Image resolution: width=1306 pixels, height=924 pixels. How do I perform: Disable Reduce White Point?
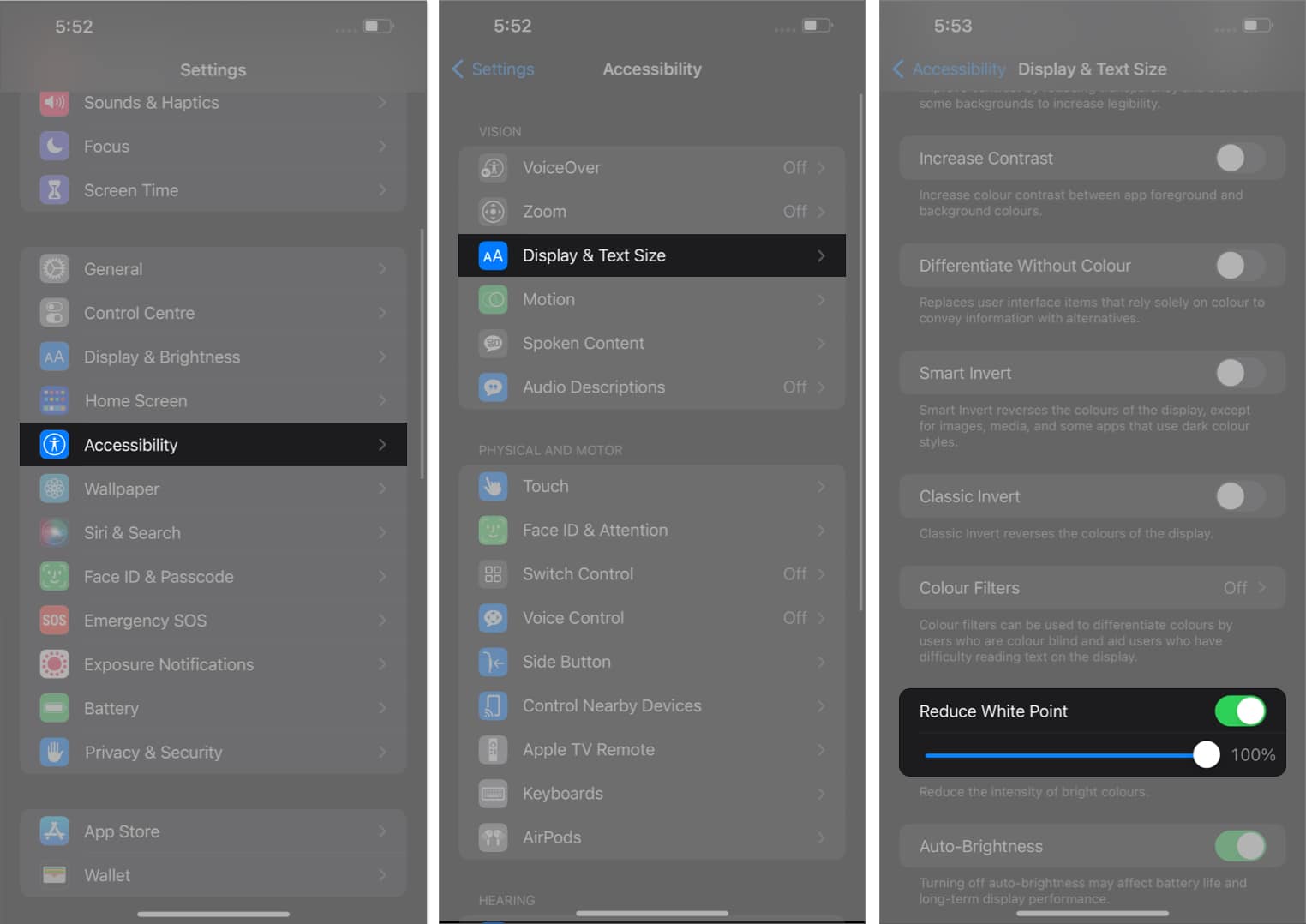pos(1240,711)
